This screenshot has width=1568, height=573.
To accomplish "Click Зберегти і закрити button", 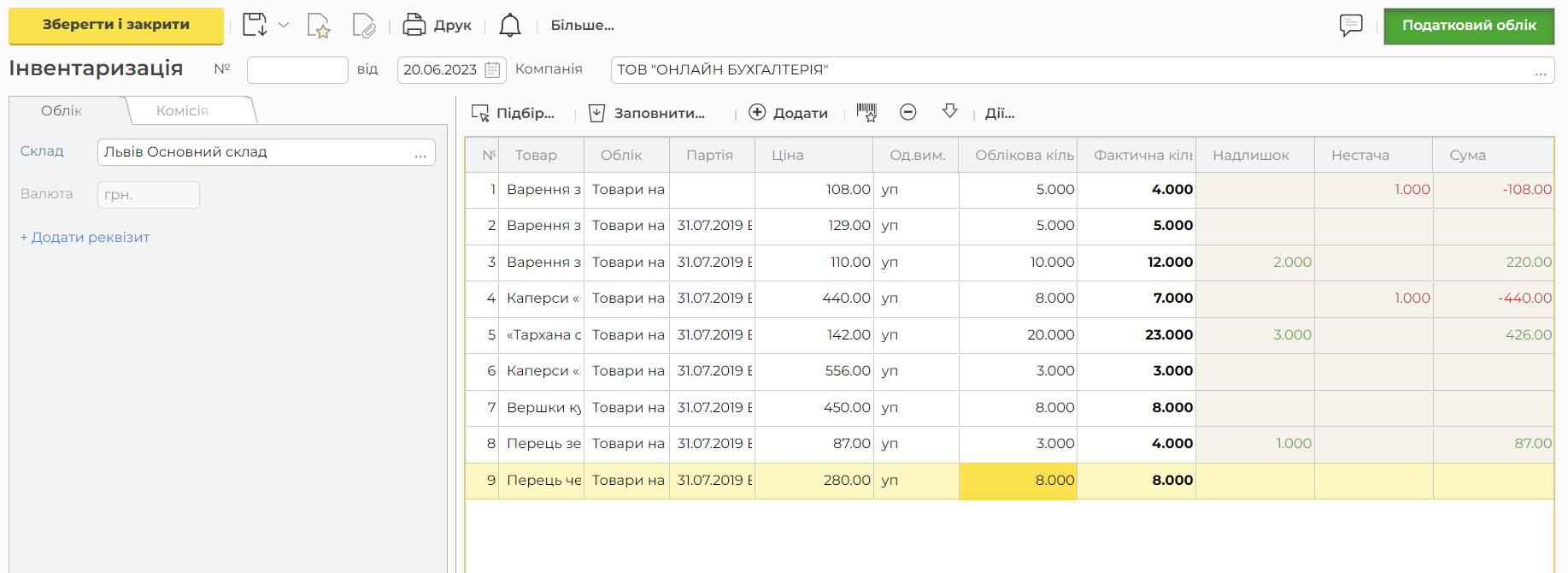I will tap(116, 25).
